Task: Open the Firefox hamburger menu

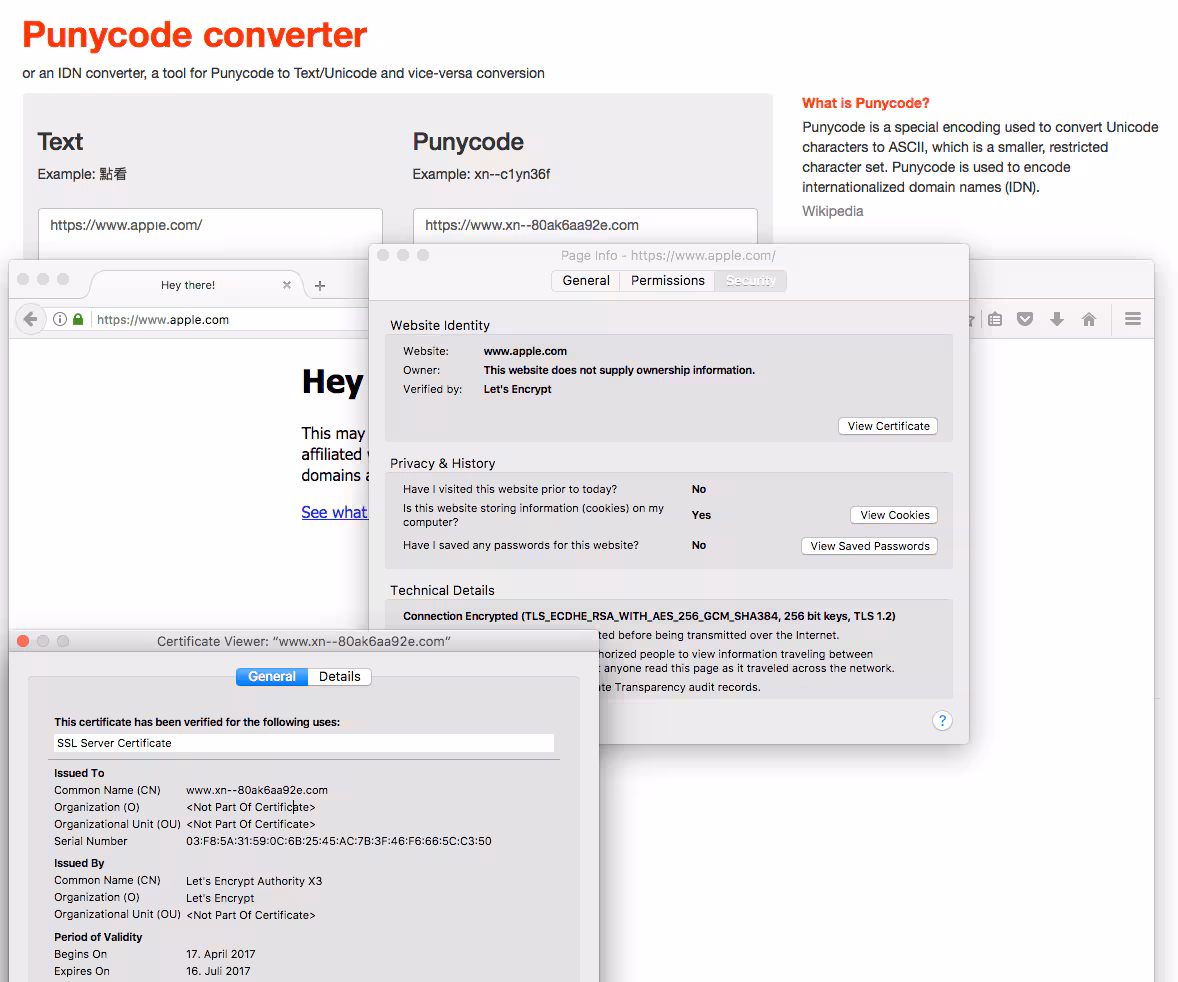Action: [1133, 320]
